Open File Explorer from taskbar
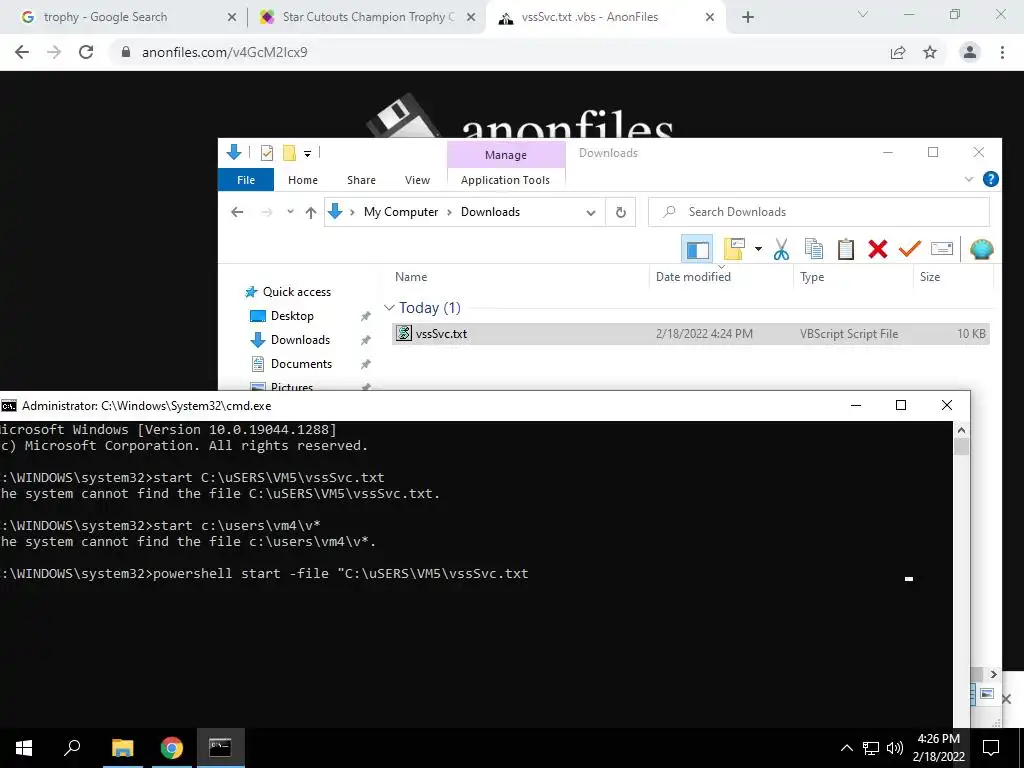Screen dimensions: 1024x768 122,748
